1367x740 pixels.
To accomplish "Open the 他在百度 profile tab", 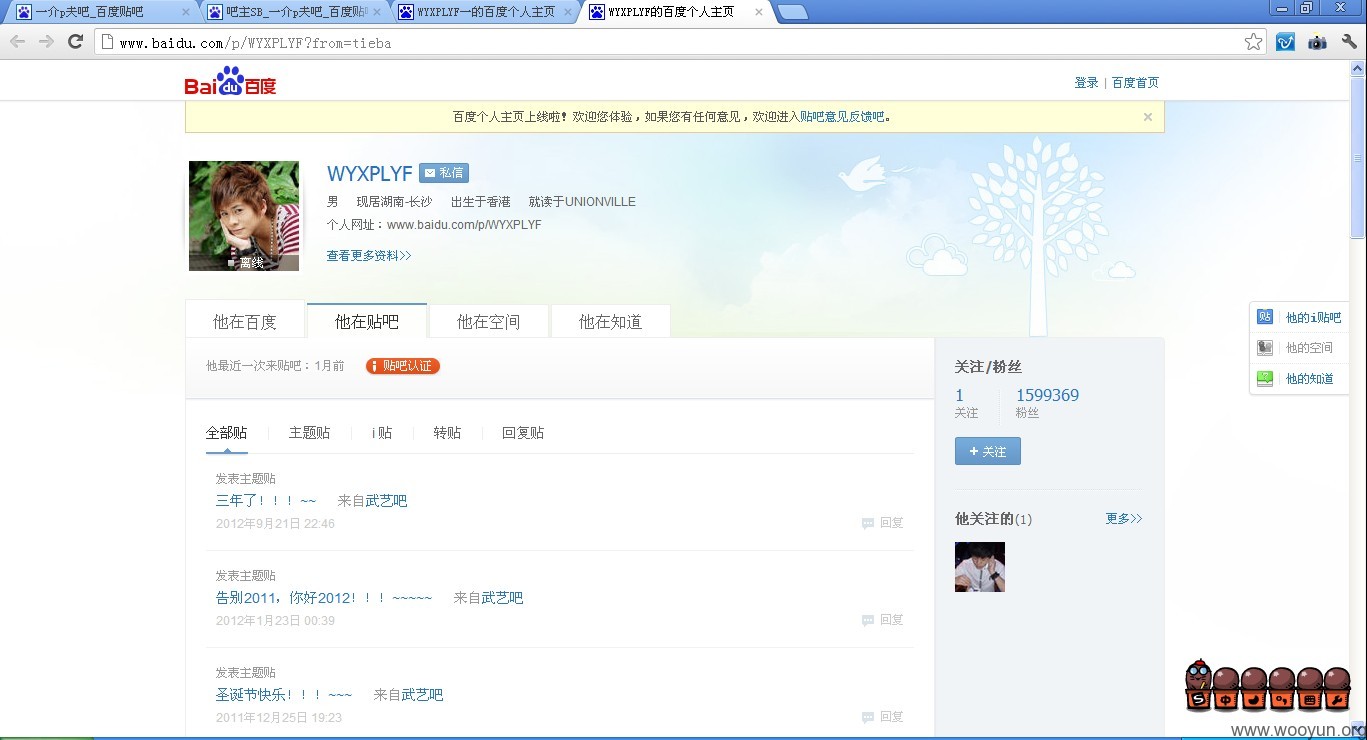I will pos(245,321).
